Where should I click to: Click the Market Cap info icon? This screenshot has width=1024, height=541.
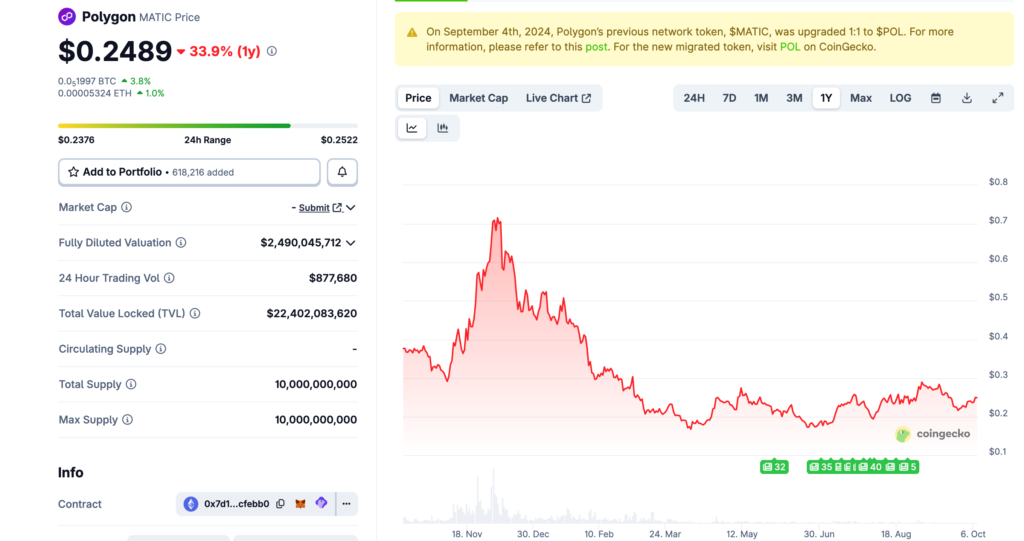(126, 207)
